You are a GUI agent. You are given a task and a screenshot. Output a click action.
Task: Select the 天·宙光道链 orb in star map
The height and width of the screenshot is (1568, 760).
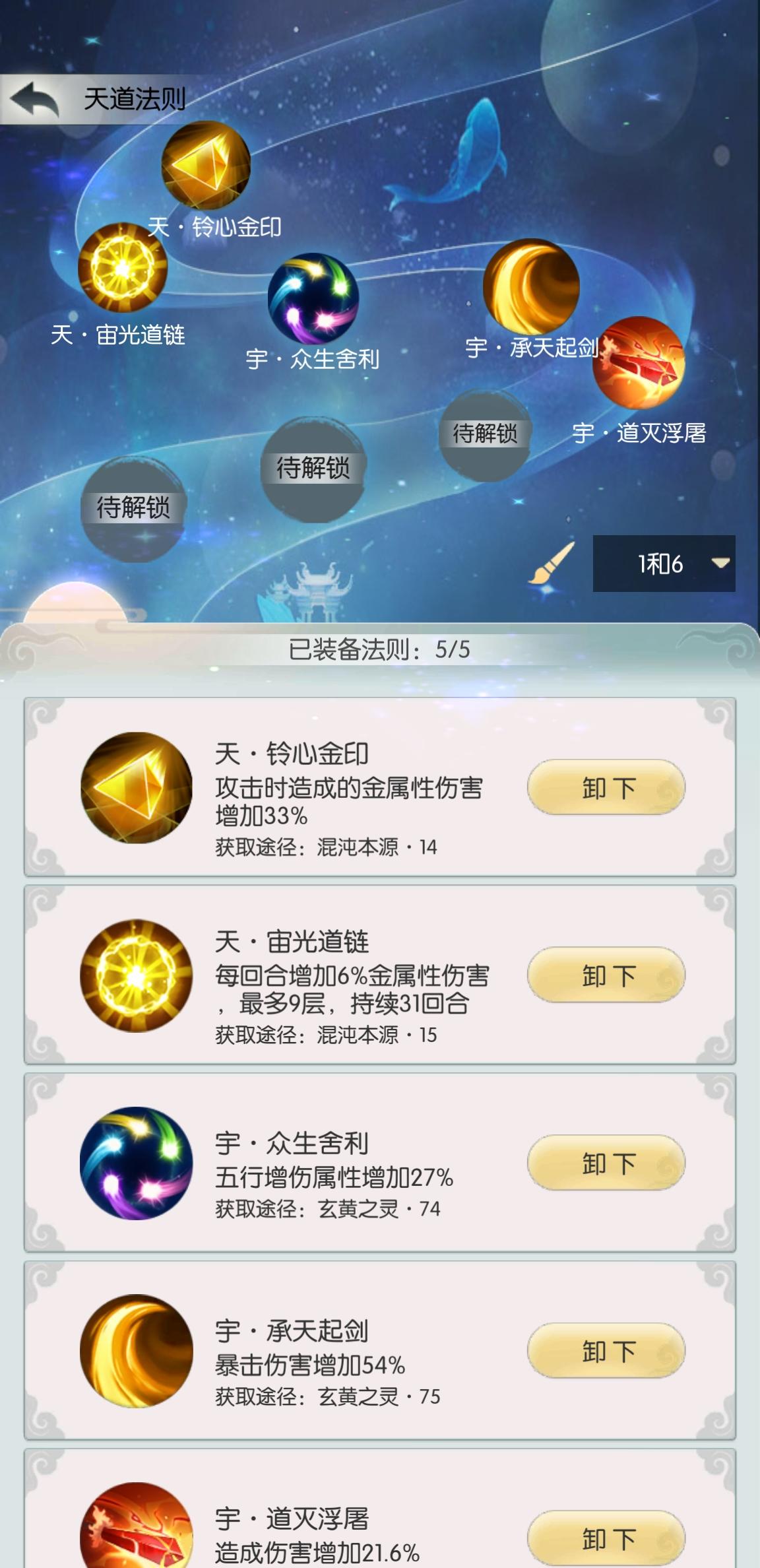coord(123,267)
